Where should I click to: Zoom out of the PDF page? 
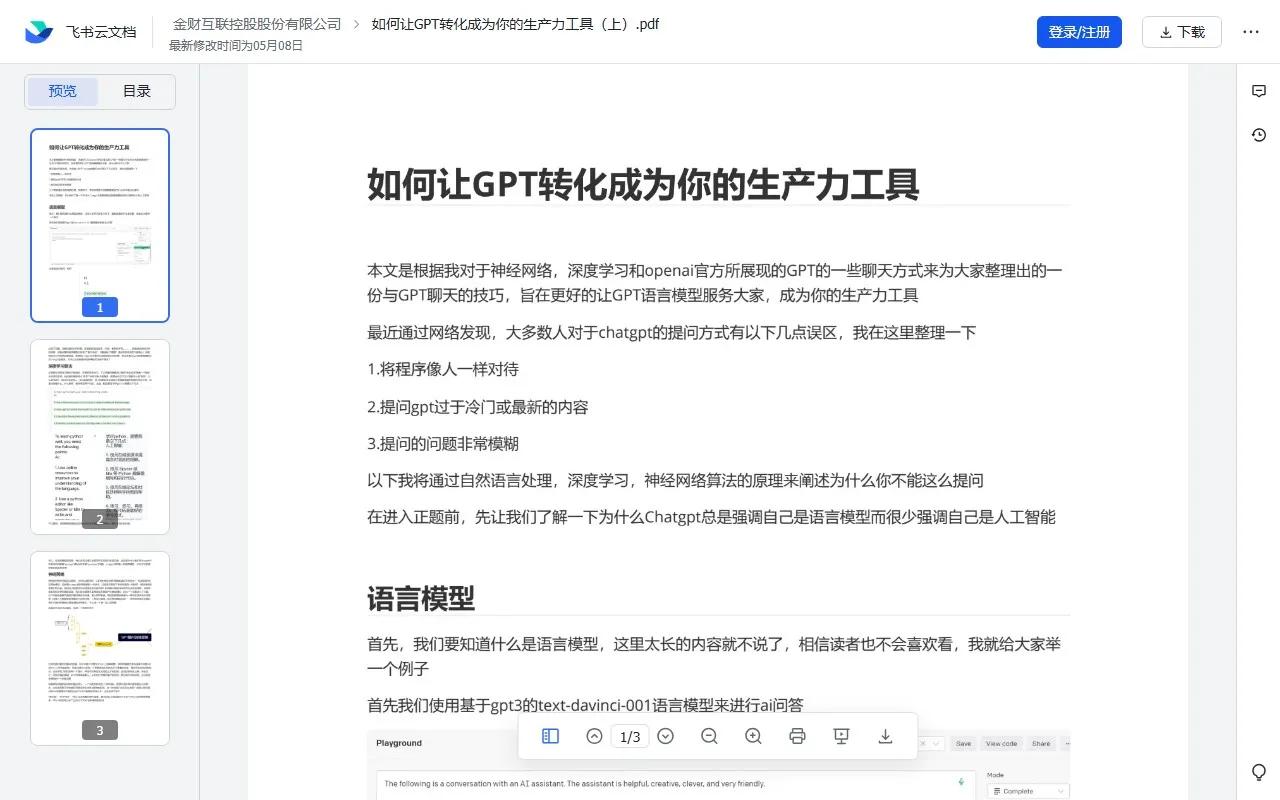709,736
